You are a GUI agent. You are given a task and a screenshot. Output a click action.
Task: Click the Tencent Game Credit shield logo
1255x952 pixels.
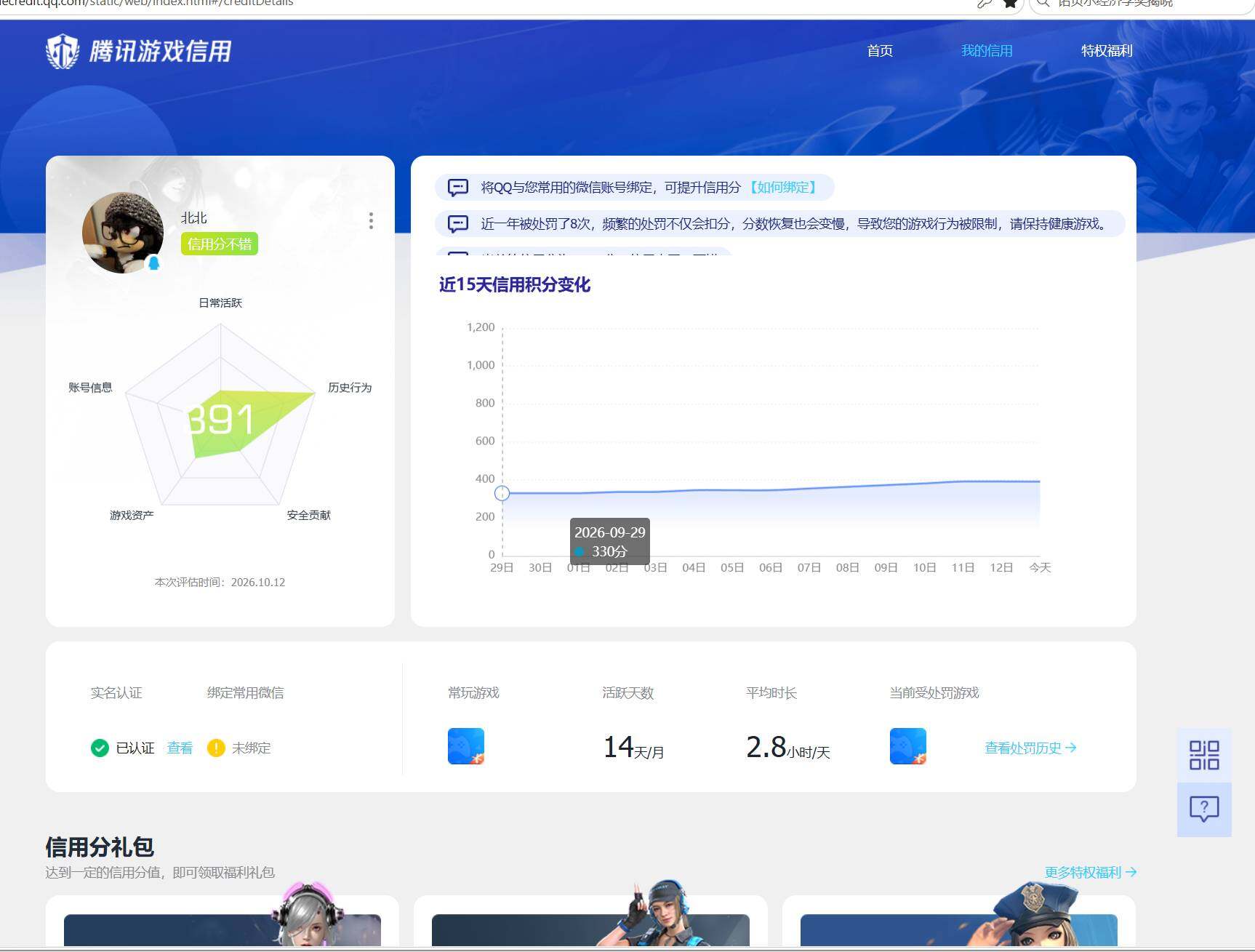point(63,51)
